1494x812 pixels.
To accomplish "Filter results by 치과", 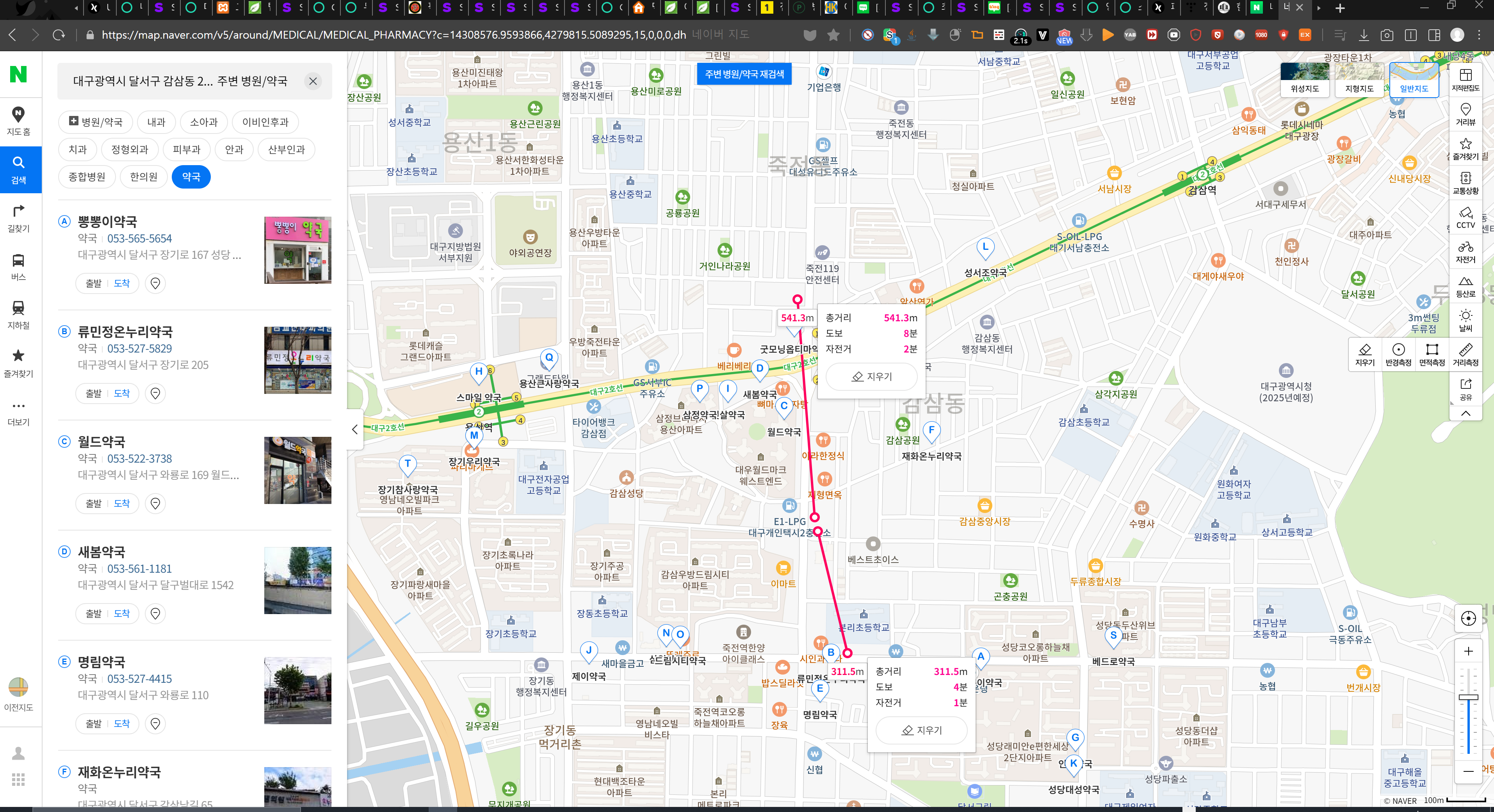I will click(78, 149).
